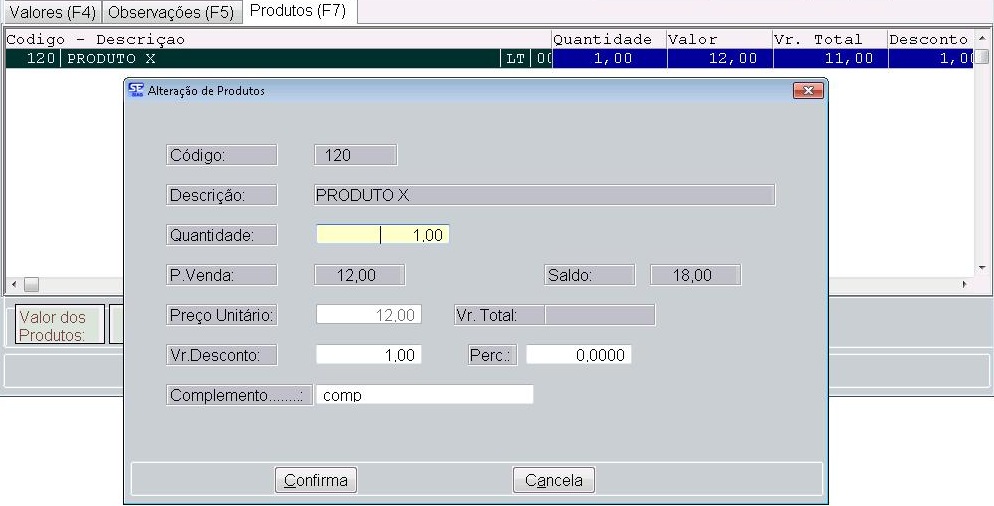
Task: Click the Perc. percentage field
Action: point(578,355)
